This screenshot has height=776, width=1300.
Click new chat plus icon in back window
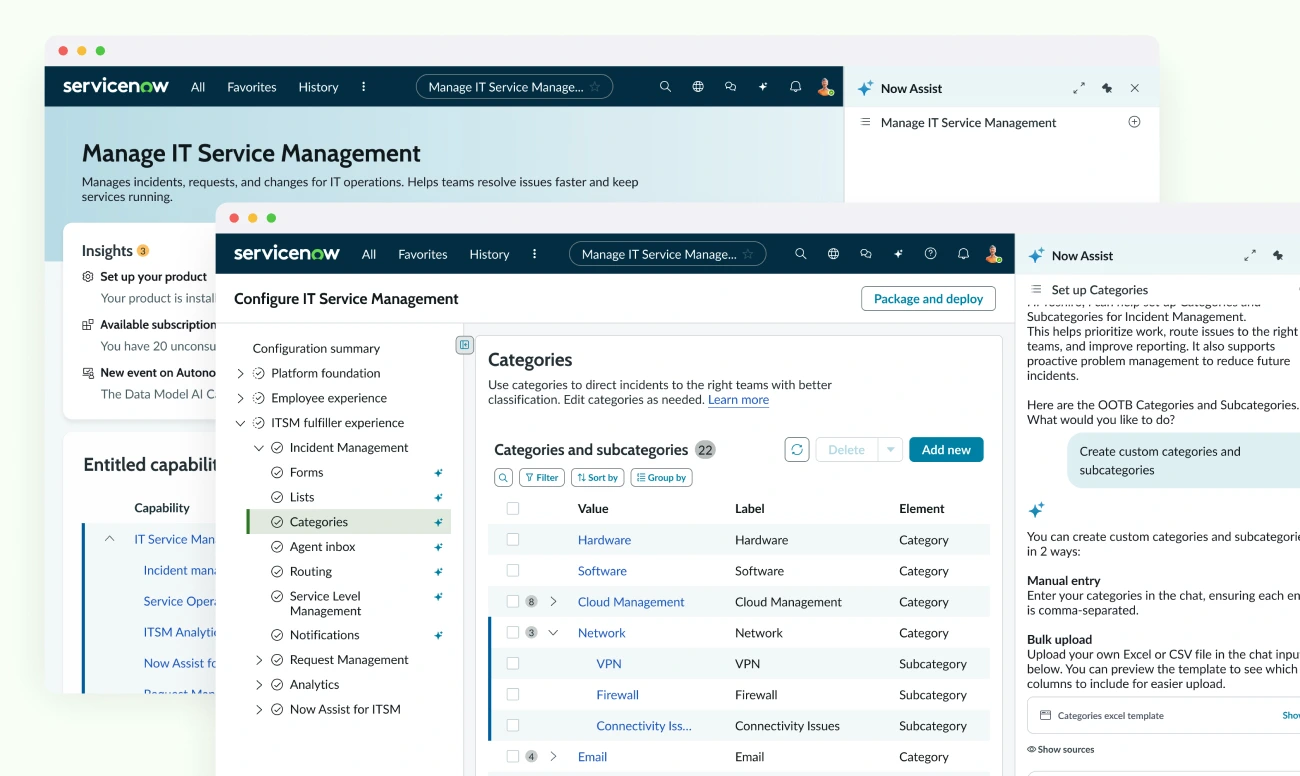(1134, 122)
